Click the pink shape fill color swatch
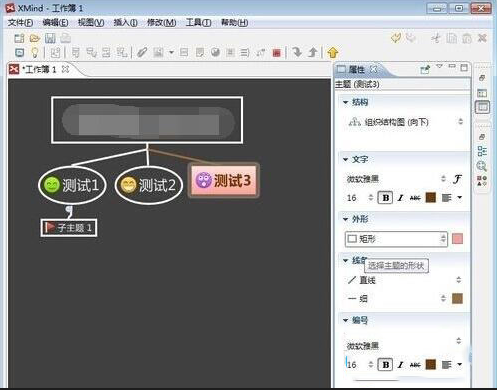Screen dimensions: 497x390 (x=457, y=239)
